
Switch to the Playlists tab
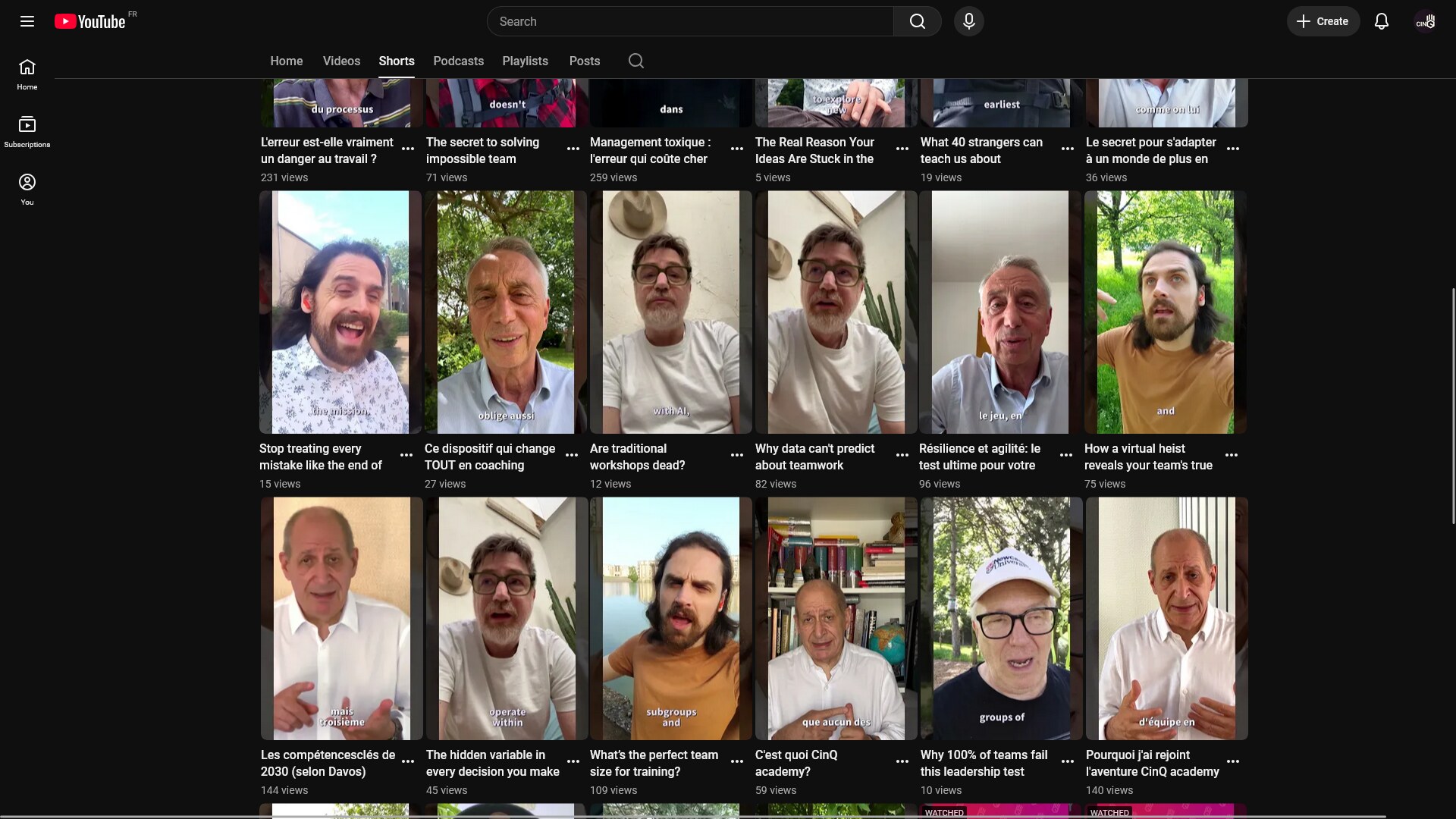[525, 61]
